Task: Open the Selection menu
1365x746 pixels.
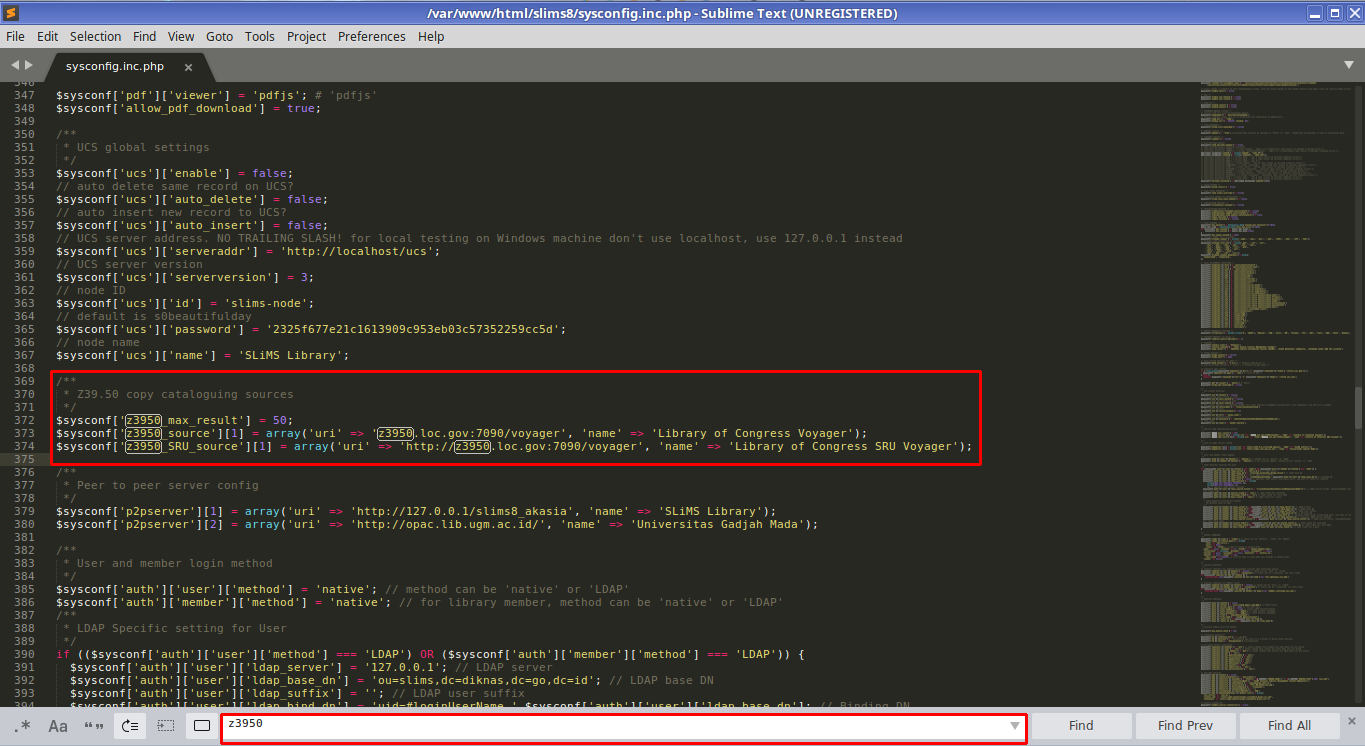Action: pos(95,36)
